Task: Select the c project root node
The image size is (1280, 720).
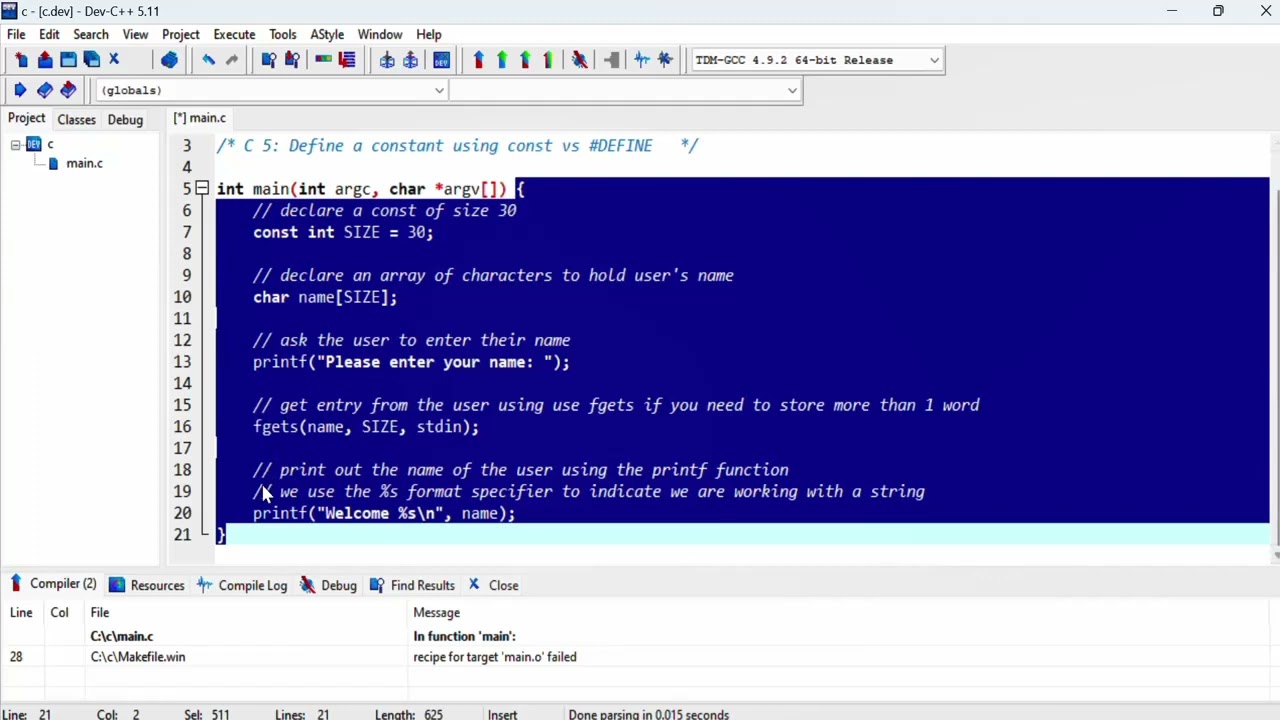Action: click(50, 145)
